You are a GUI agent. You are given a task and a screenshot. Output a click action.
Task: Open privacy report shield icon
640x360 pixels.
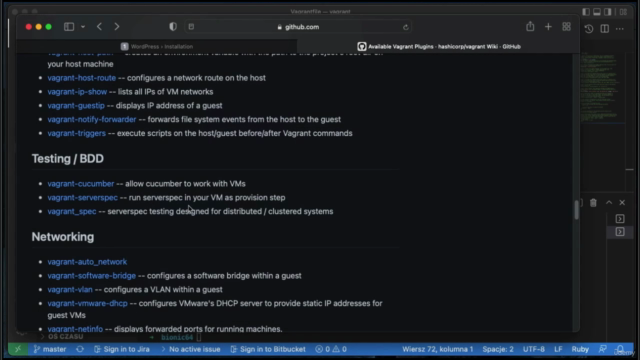(173, 27)
